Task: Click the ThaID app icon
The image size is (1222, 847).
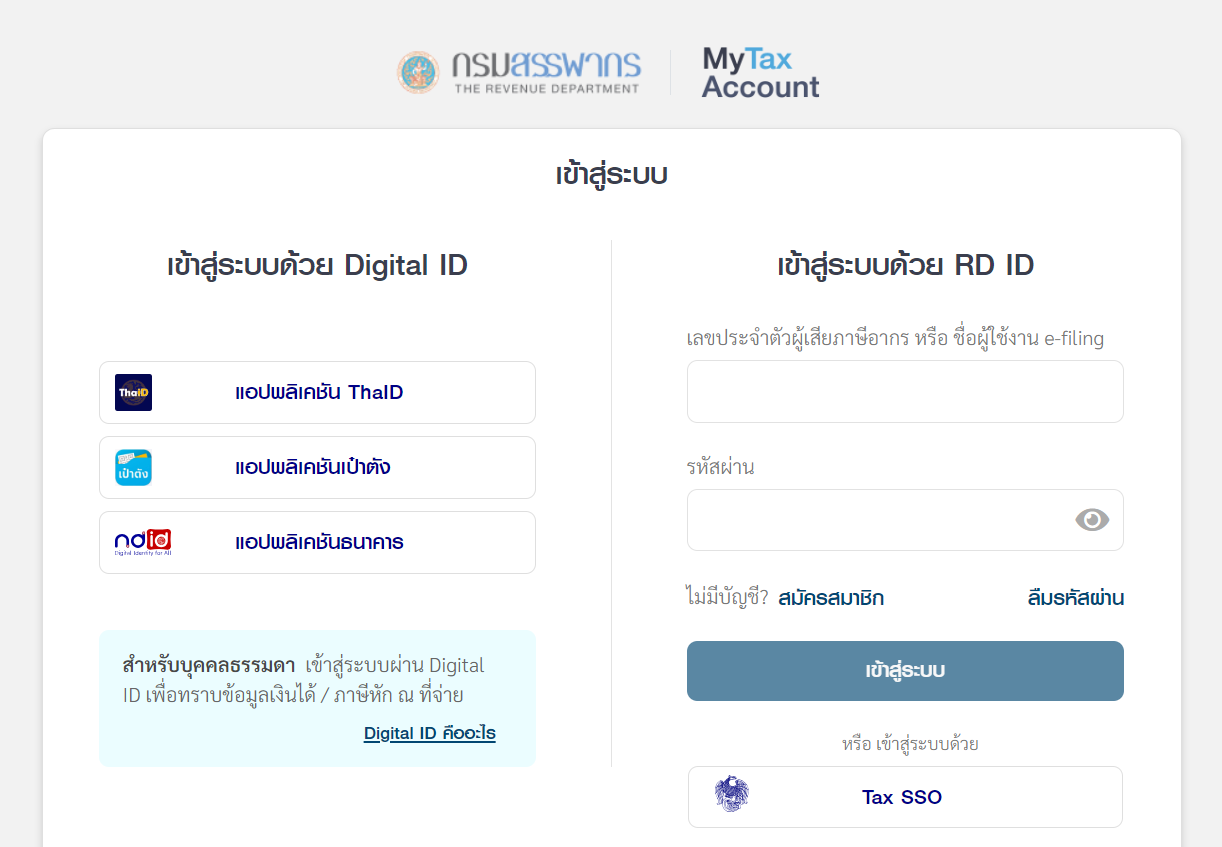Action: point(134,392)
